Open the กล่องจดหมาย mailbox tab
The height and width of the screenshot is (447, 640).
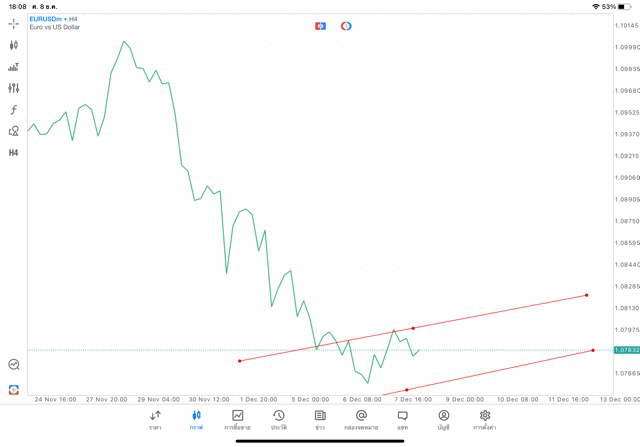[x=361, y=419]
